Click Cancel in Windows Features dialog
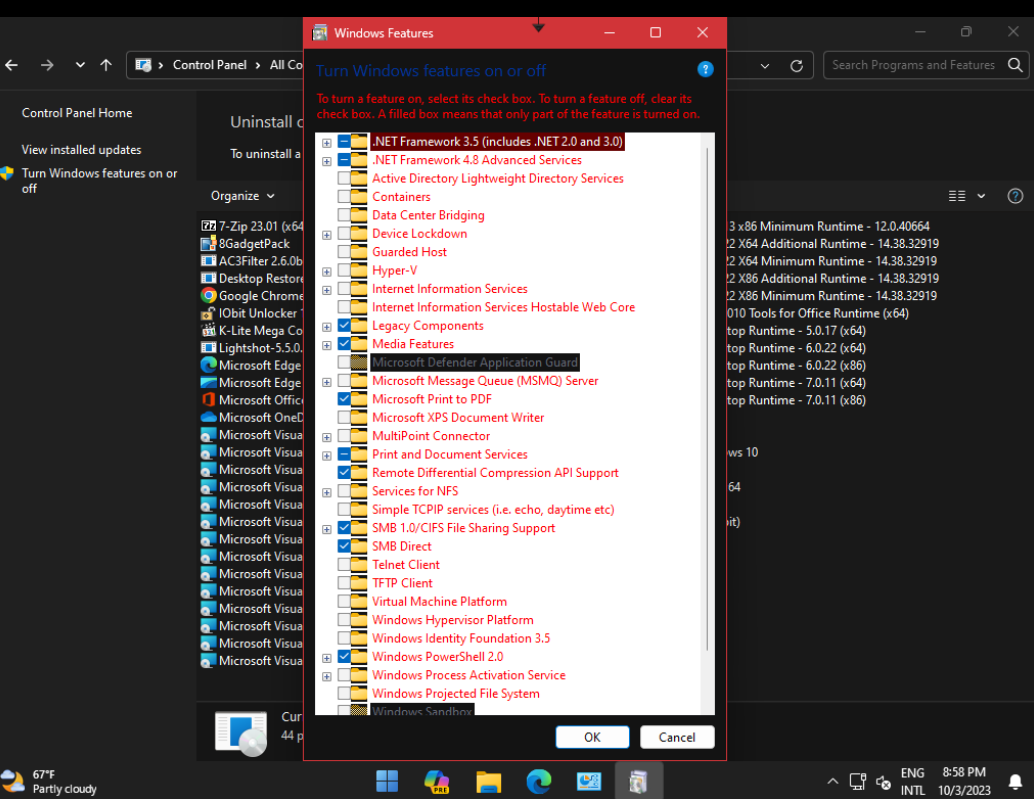1034x799 pixels. [677, 737]
